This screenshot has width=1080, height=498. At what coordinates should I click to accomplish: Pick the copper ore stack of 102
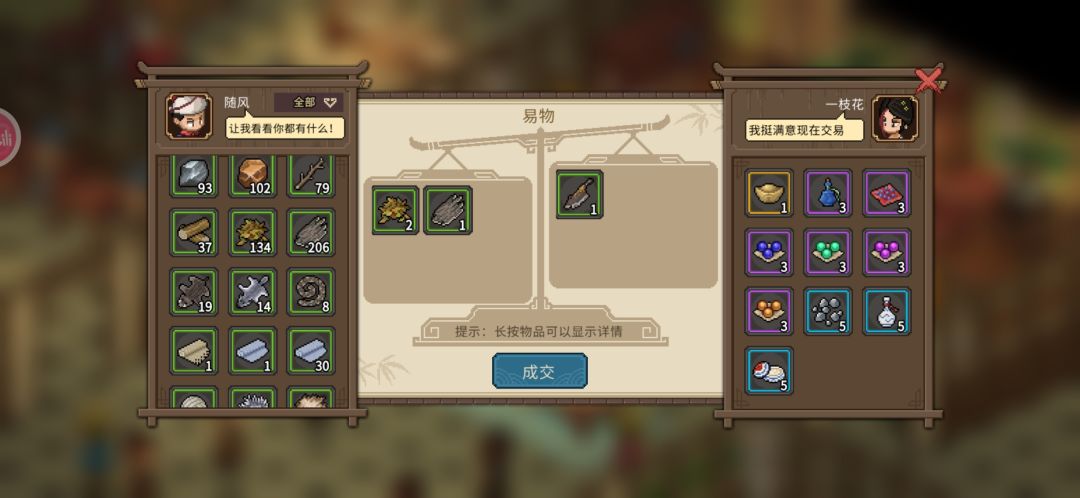point(252,176)
